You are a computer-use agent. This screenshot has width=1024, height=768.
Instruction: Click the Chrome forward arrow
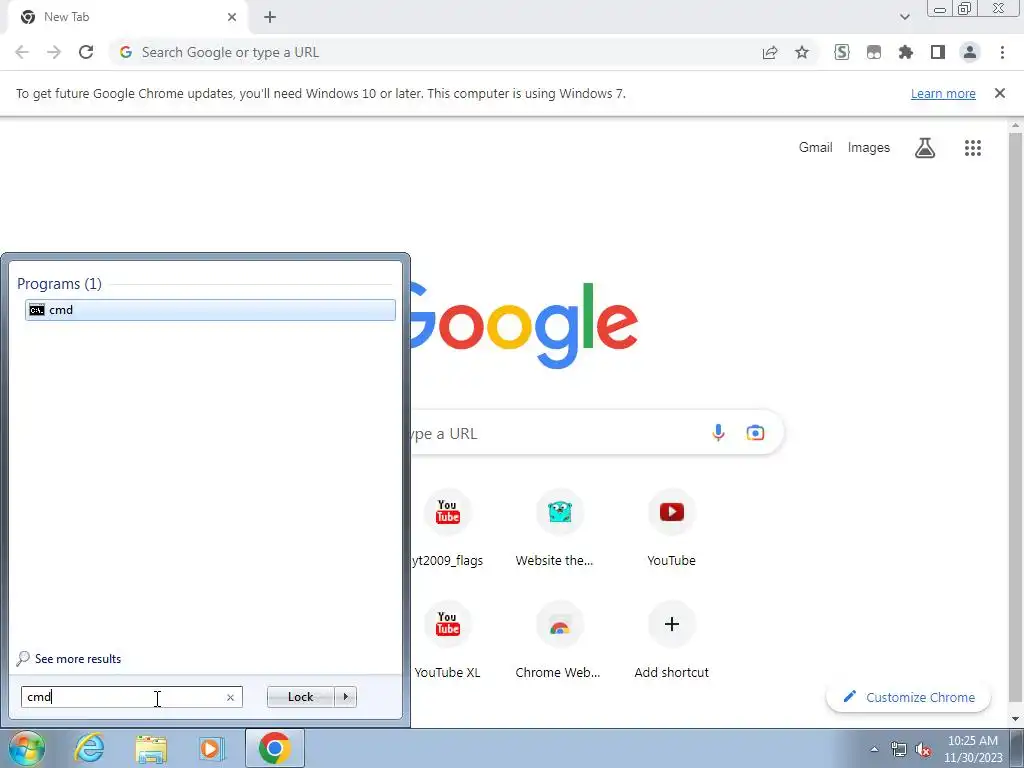coord(54,52)
